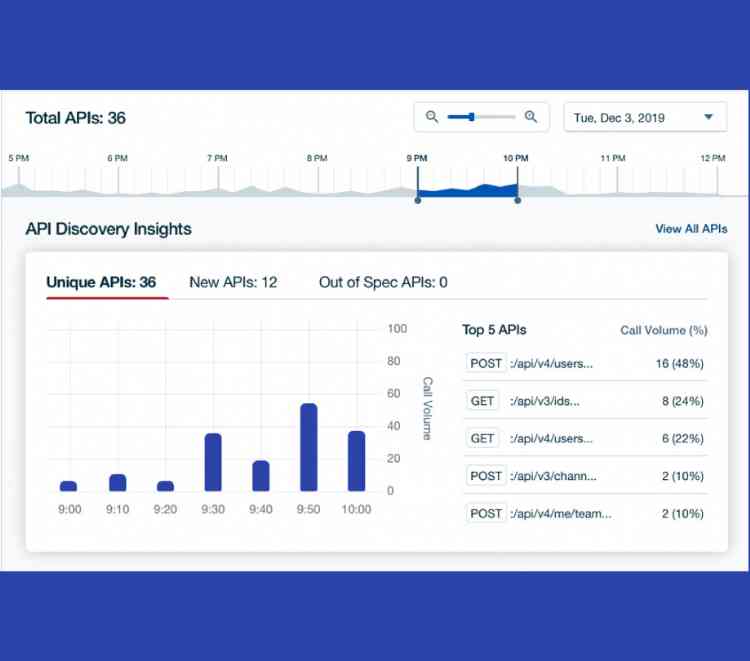750x661 pixels.
Task: Click the 7 PM tick on the timeline
Action: (218, 158)
